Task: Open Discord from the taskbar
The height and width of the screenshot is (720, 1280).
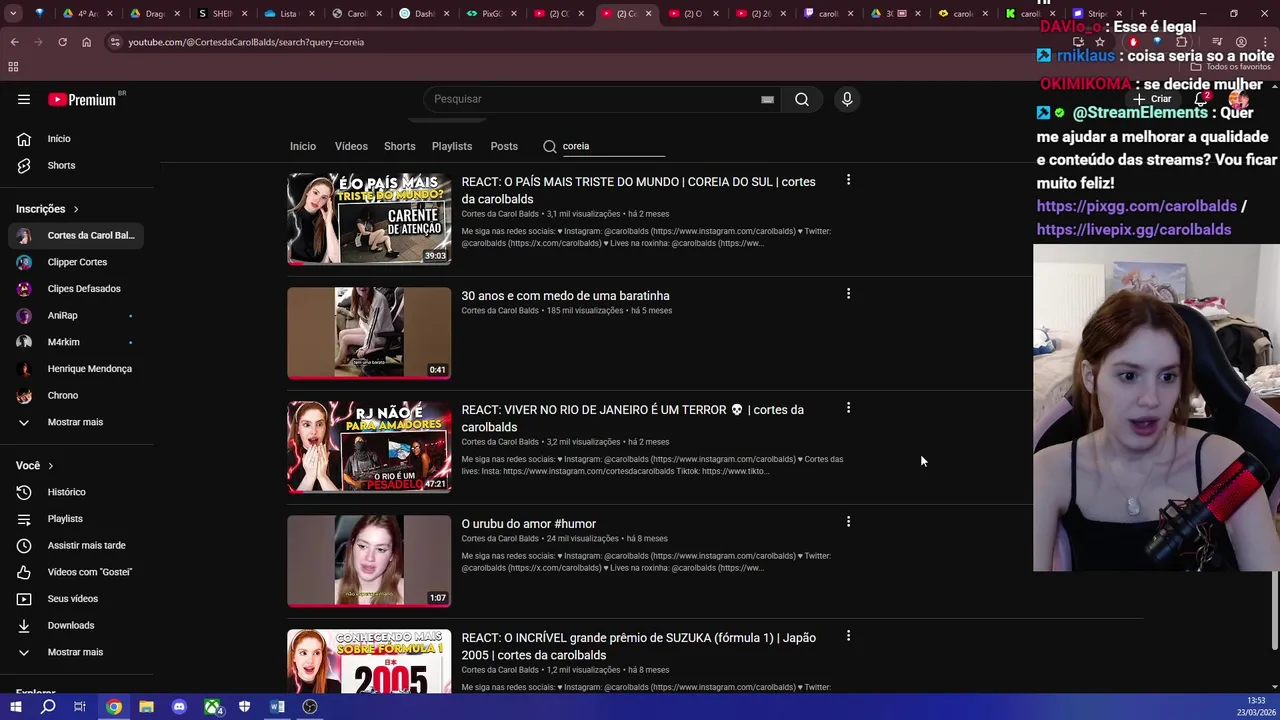Action: (x=179, y=707)
